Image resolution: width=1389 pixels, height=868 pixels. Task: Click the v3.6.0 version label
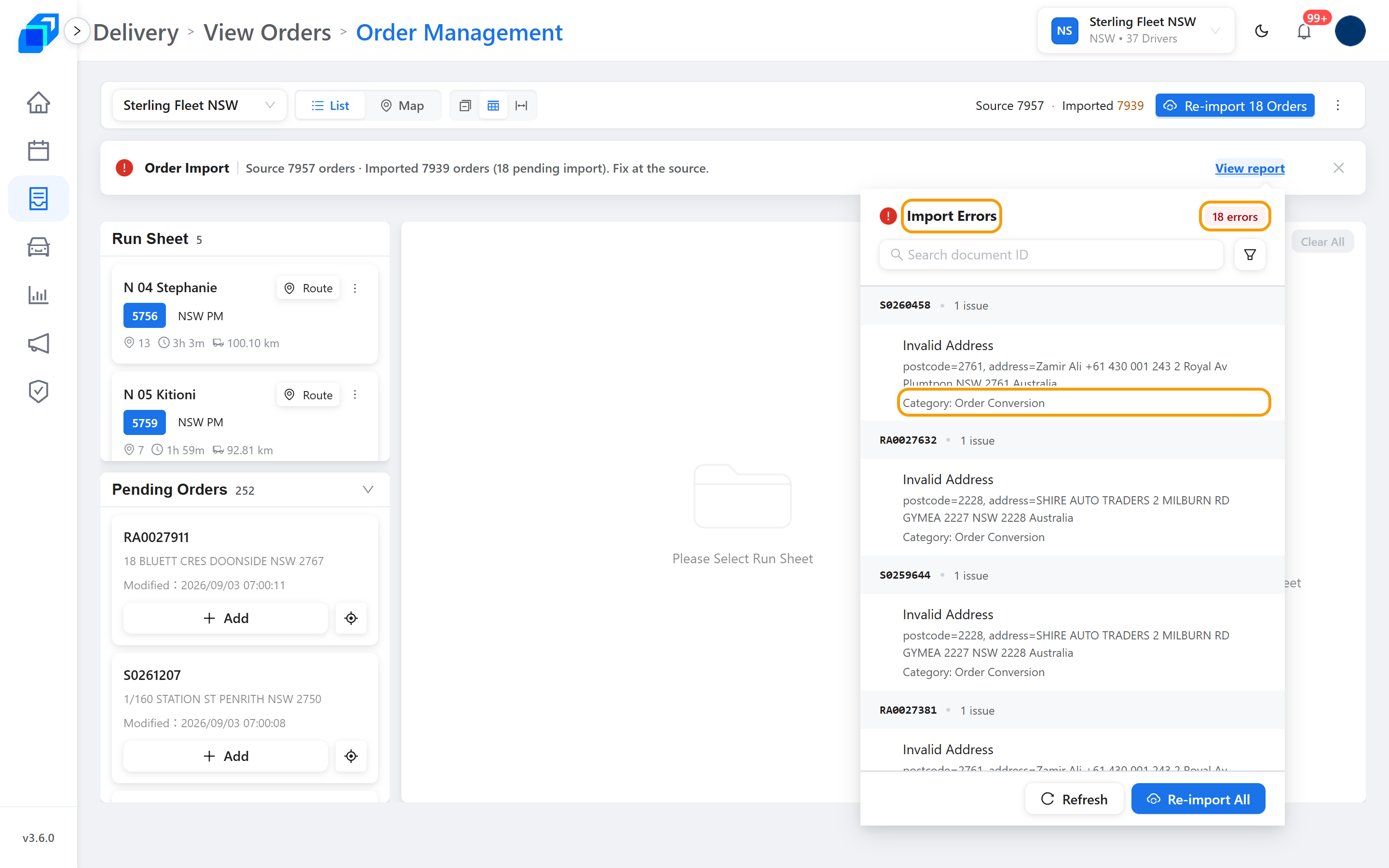39,838
